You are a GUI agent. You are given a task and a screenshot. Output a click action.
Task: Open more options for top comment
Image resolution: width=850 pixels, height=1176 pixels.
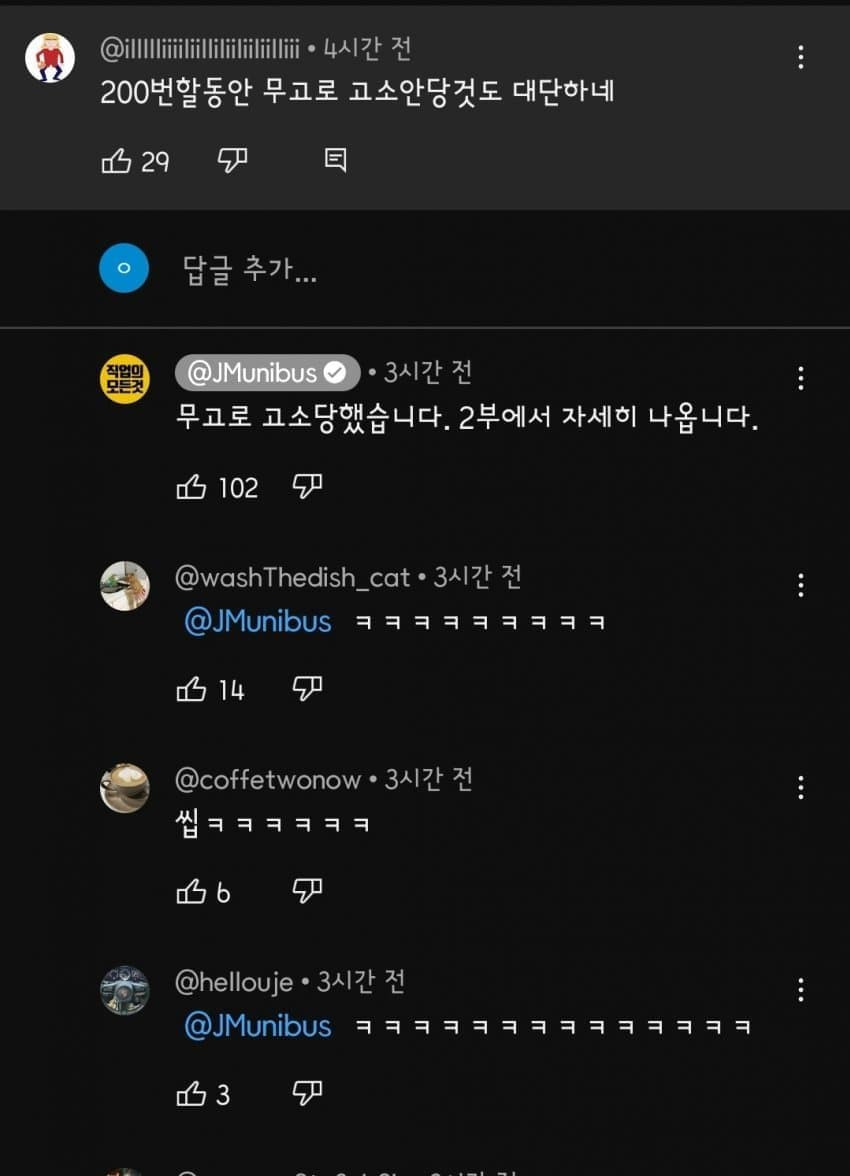click(800, 57)
